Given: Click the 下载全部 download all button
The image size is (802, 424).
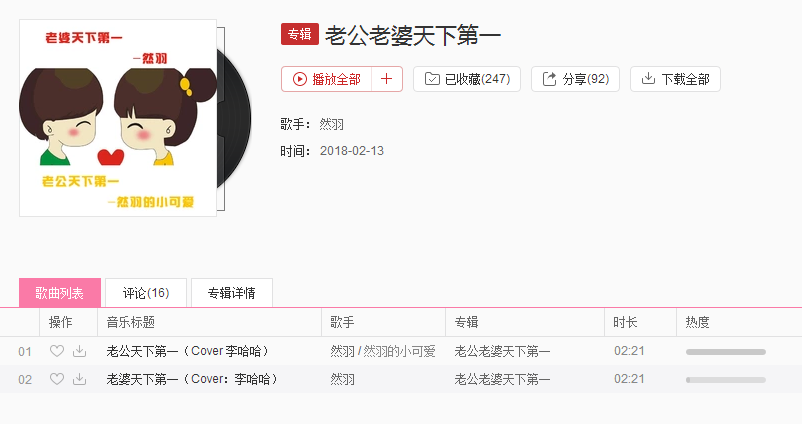Looking at the screenshot, I should pyautogui.click(x=675, y=79).
